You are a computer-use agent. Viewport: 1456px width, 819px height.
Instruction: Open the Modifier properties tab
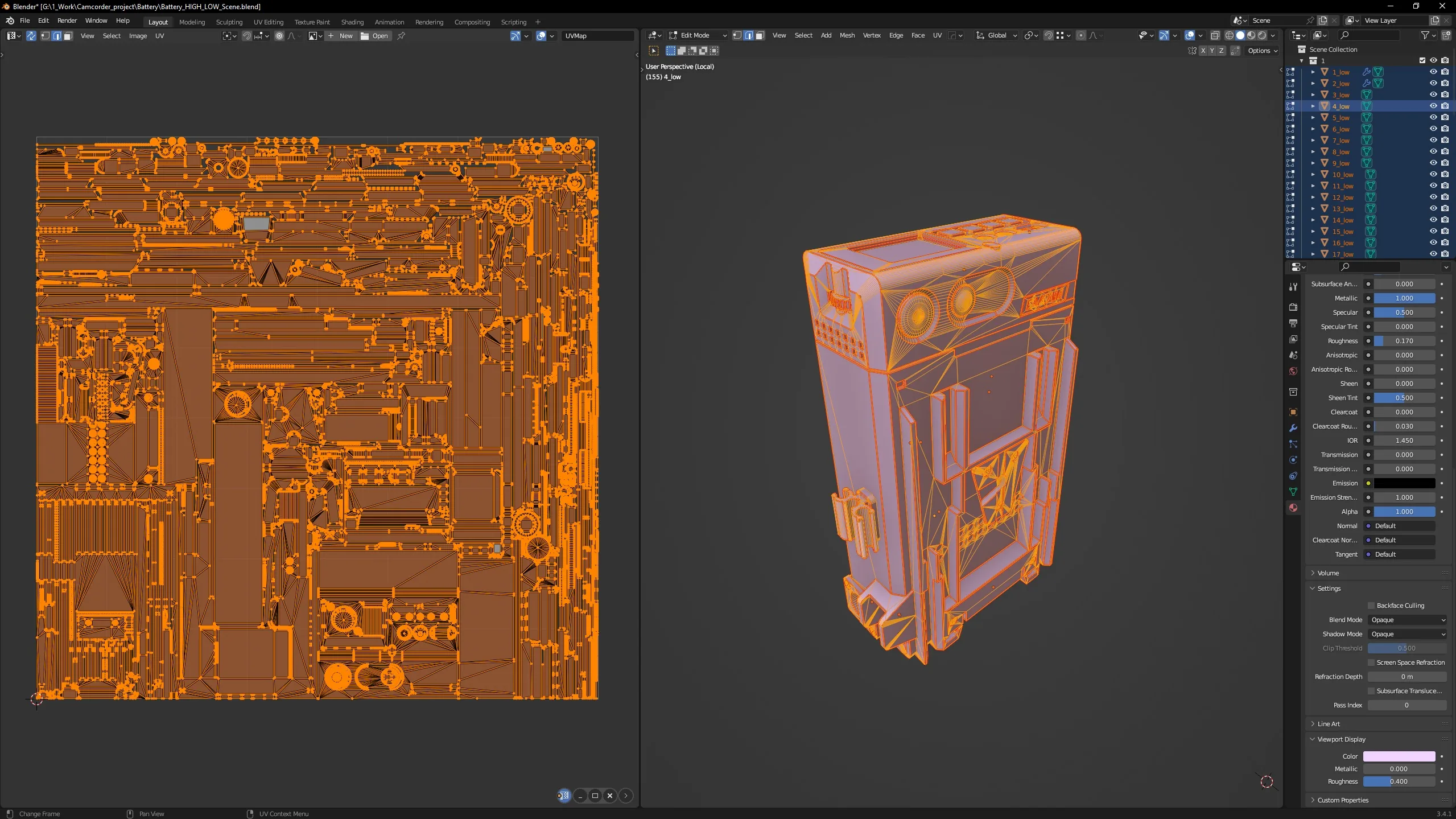click(x=1293, y=428)
